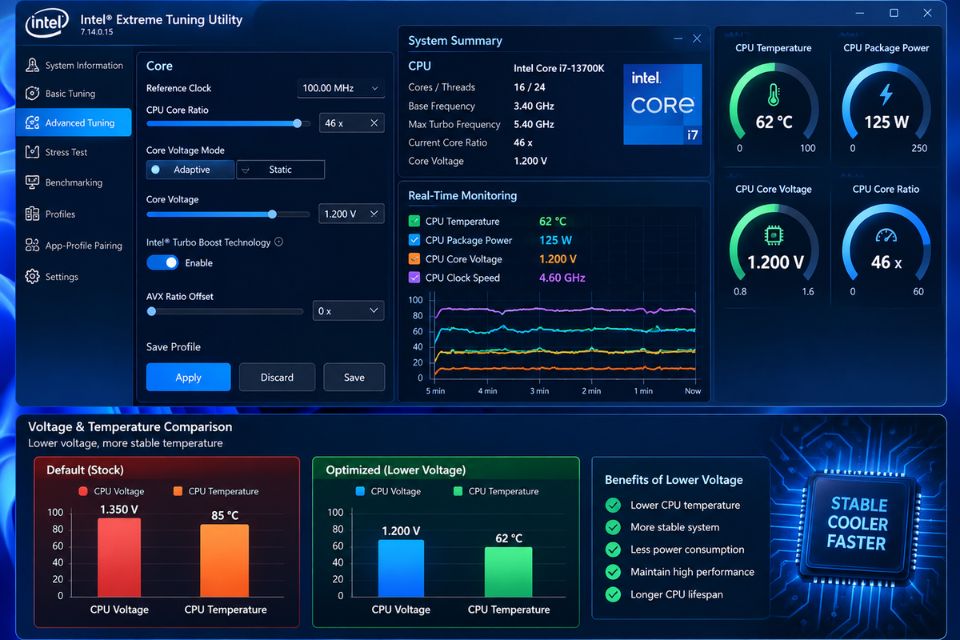This screenshot has height=640, width=960.
Task: Click the Save profile button
Action: point(354,377)
